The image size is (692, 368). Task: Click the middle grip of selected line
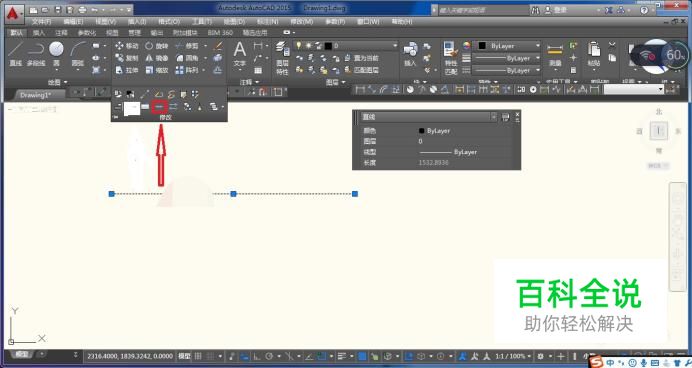[233, 194]
